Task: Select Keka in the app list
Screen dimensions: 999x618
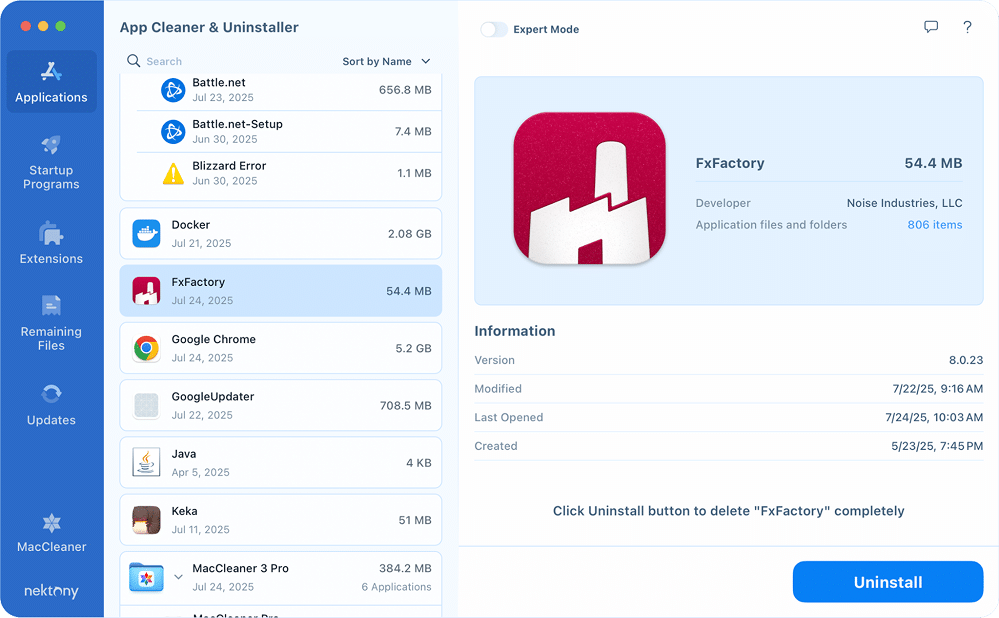Action: pyautogui.click(x=280, y=521)
